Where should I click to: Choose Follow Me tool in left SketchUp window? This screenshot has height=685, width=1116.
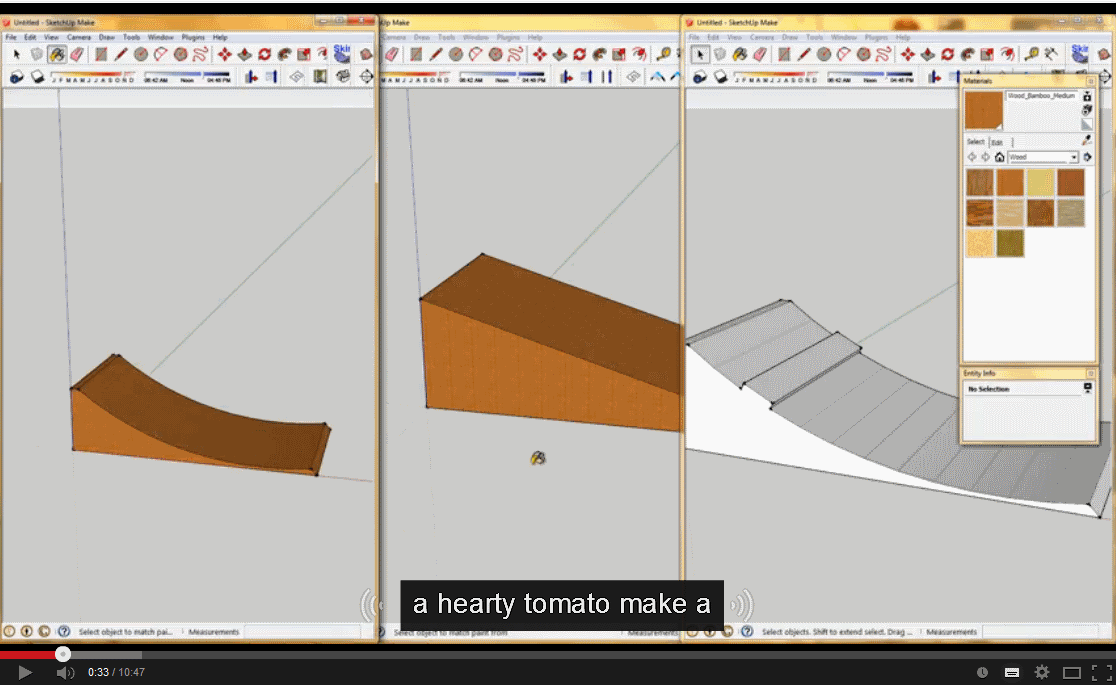point(284,54)
